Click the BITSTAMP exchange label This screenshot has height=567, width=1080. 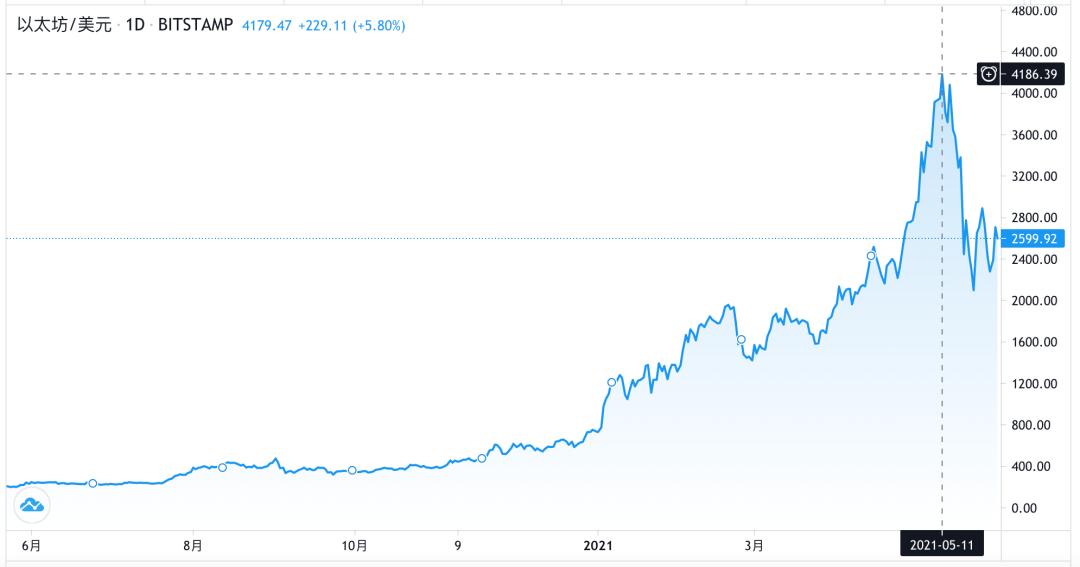pos(196,25)
